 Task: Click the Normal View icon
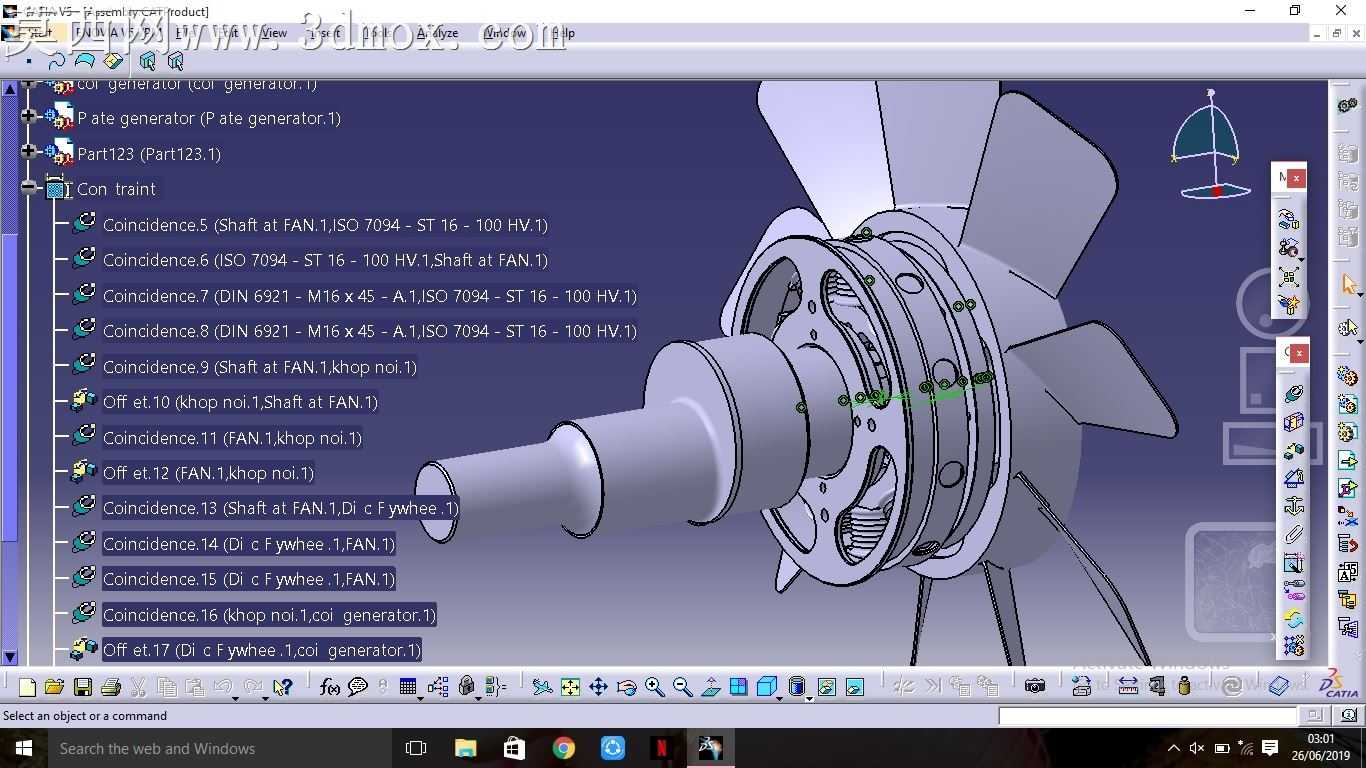click(711, 687)
